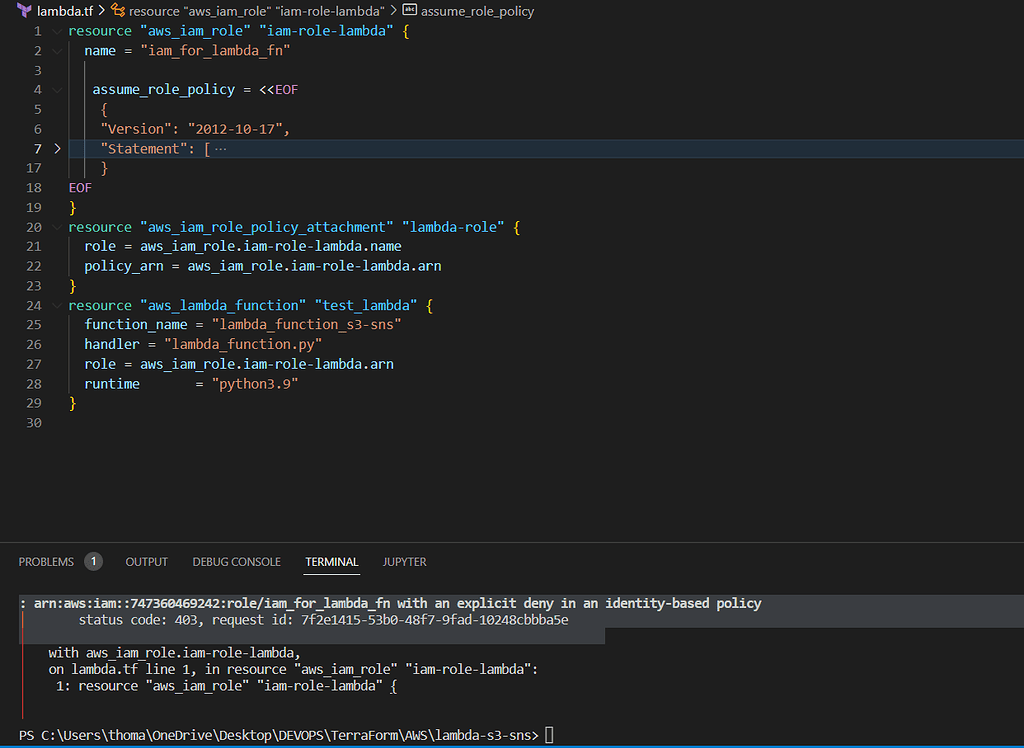1024x748 pixels.
Task: Click the 403 status code error line
Action: 322,620
